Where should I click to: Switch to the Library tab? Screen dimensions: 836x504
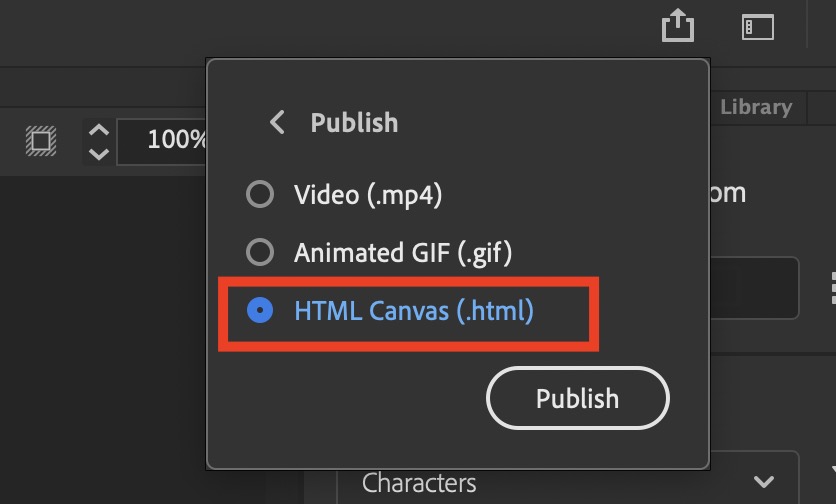coord(756,107)
